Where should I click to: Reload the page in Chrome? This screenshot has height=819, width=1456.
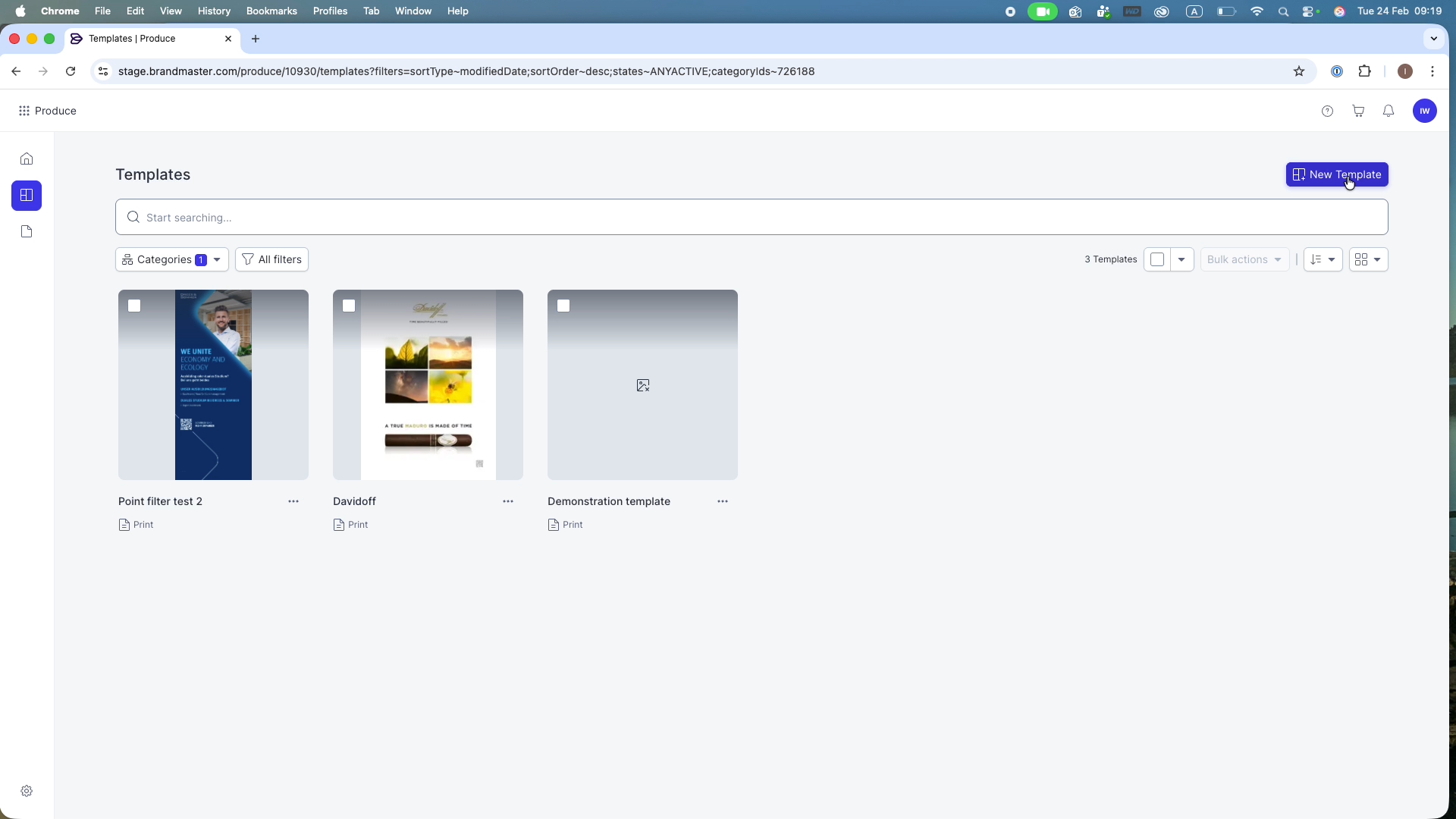pyautogui.click(x=71, y=71)
